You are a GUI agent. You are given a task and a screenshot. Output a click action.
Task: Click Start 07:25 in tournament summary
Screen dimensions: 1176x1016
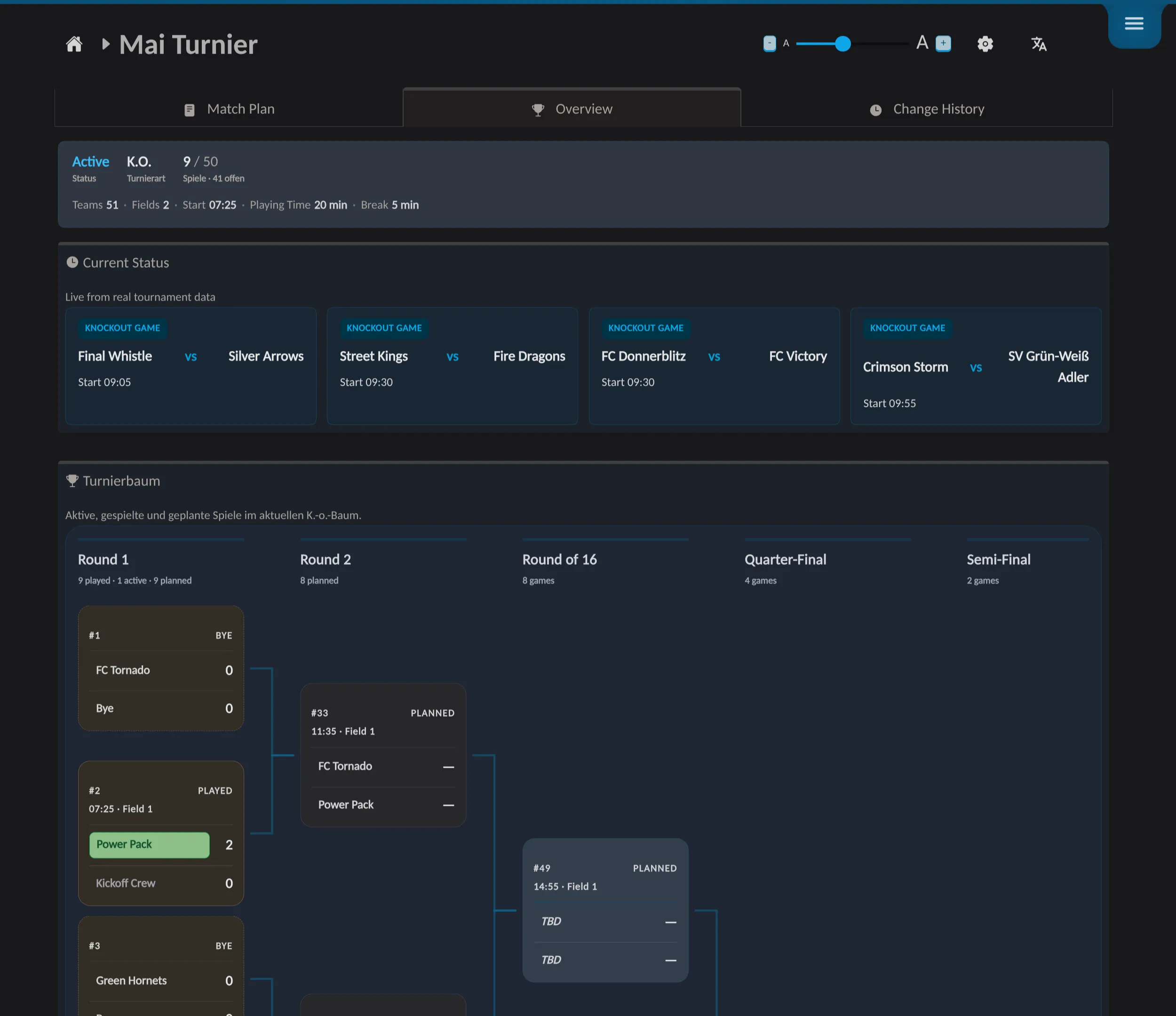tap(209, 205)
